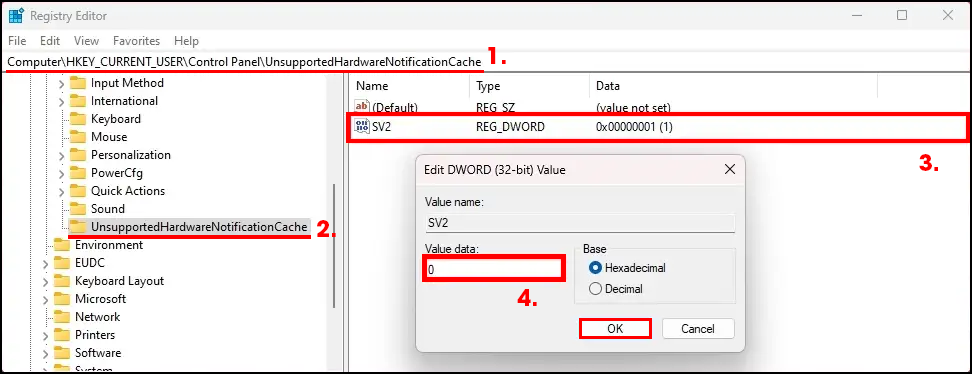Expand the International key

coord(61,101)
